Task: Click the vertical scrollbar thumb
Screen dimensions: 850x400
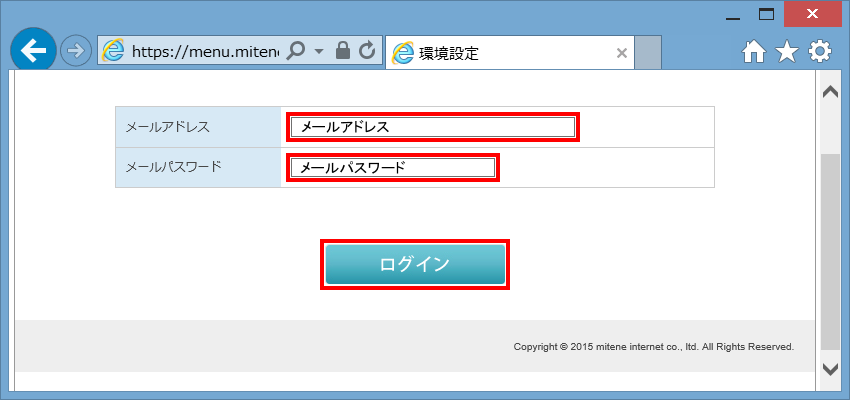Action: (830, 252)
